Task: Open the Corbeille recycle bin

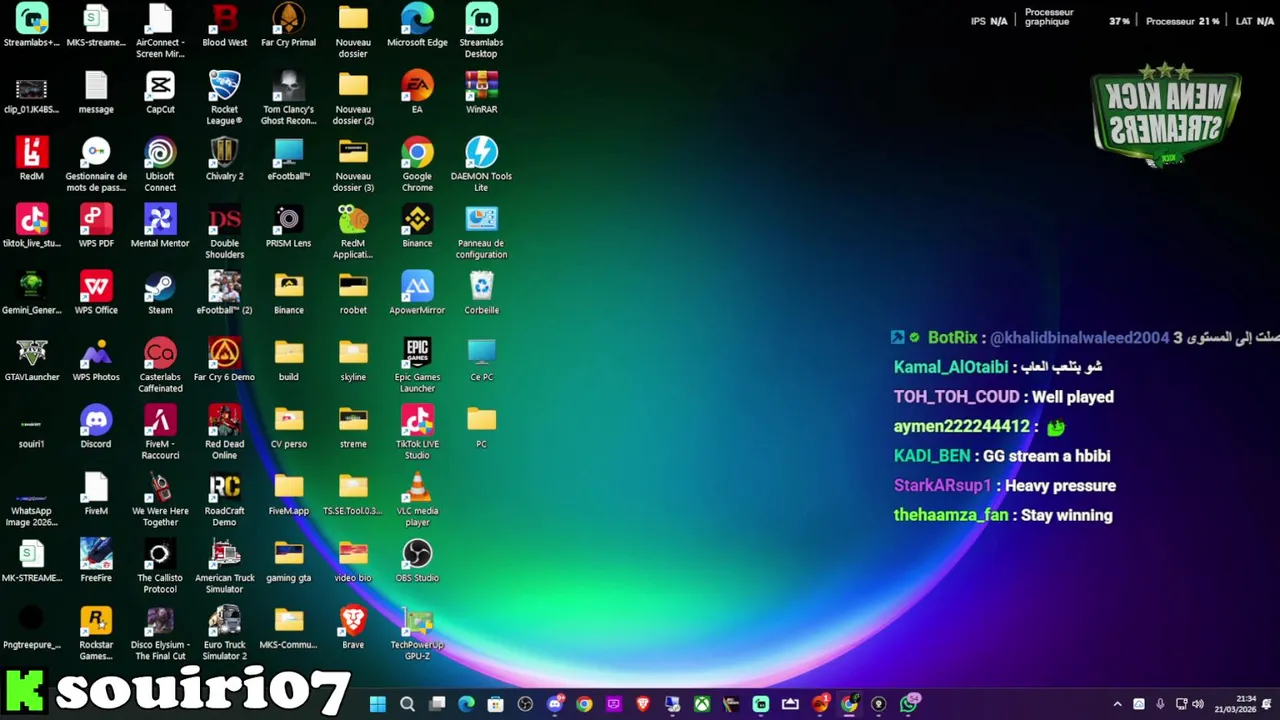Action: [481, 294]
